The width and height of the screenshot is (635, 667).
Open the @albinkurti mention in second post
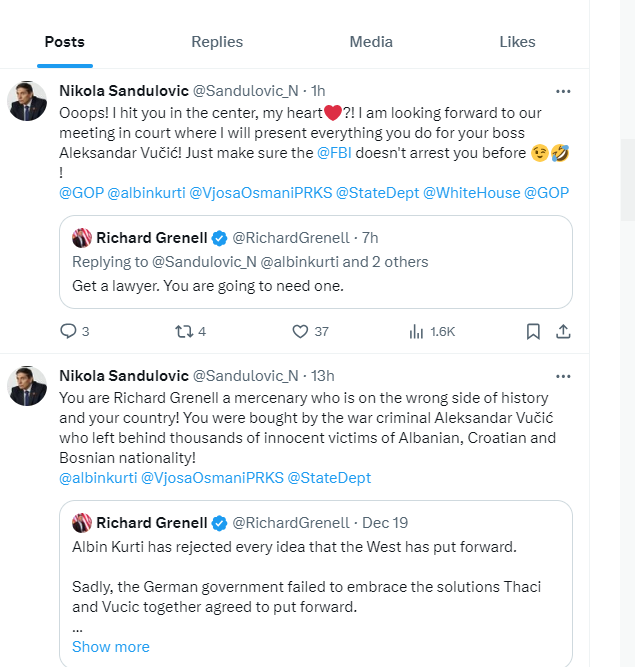coord(97,478)
